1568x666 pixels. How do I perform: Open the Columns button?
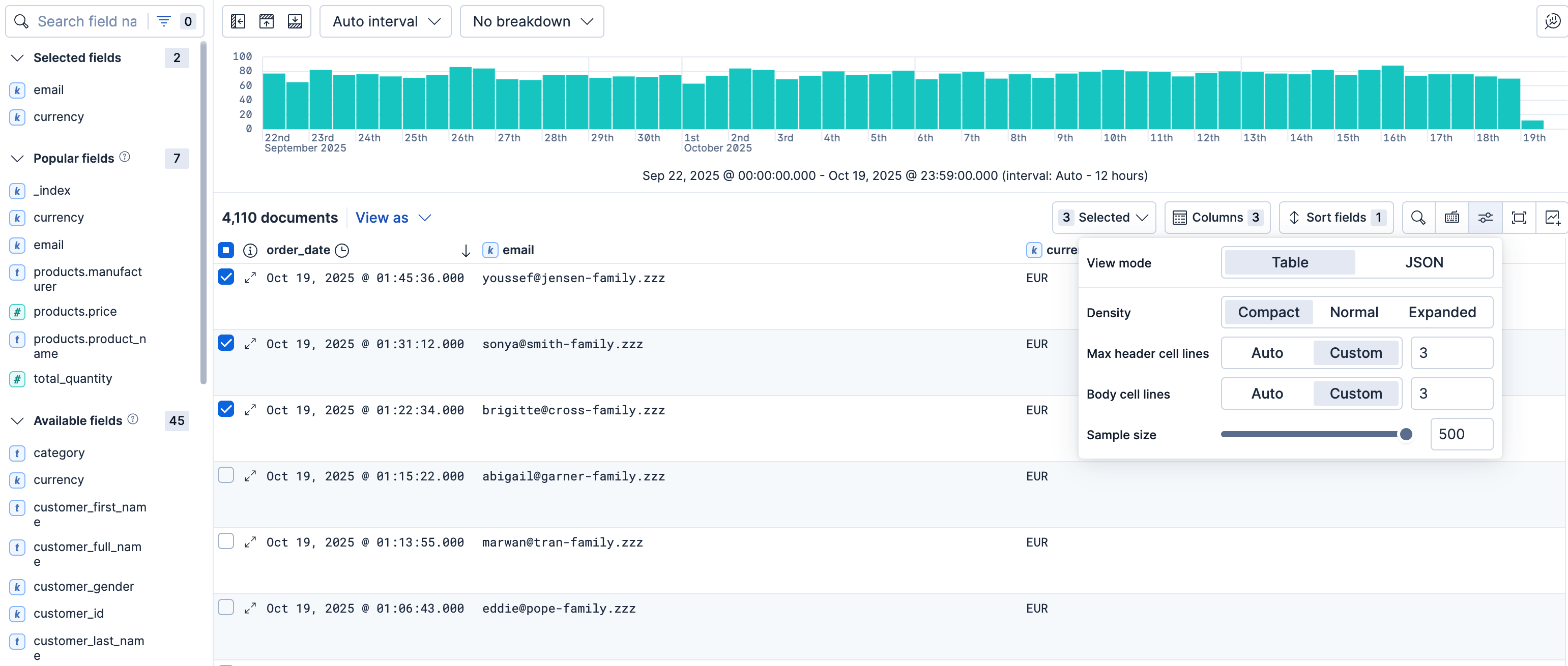[1217, 218]
